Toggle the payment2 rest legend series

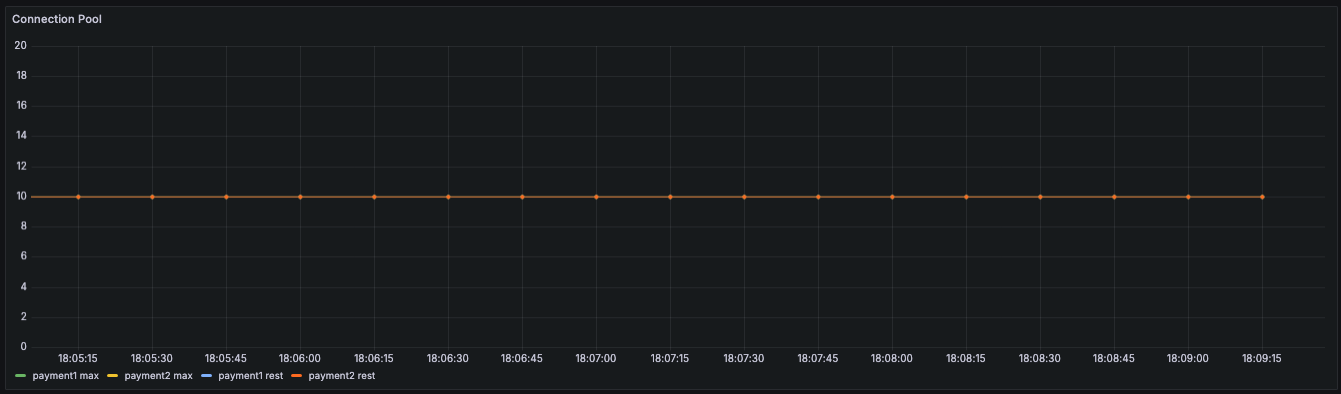coord(341,376)
